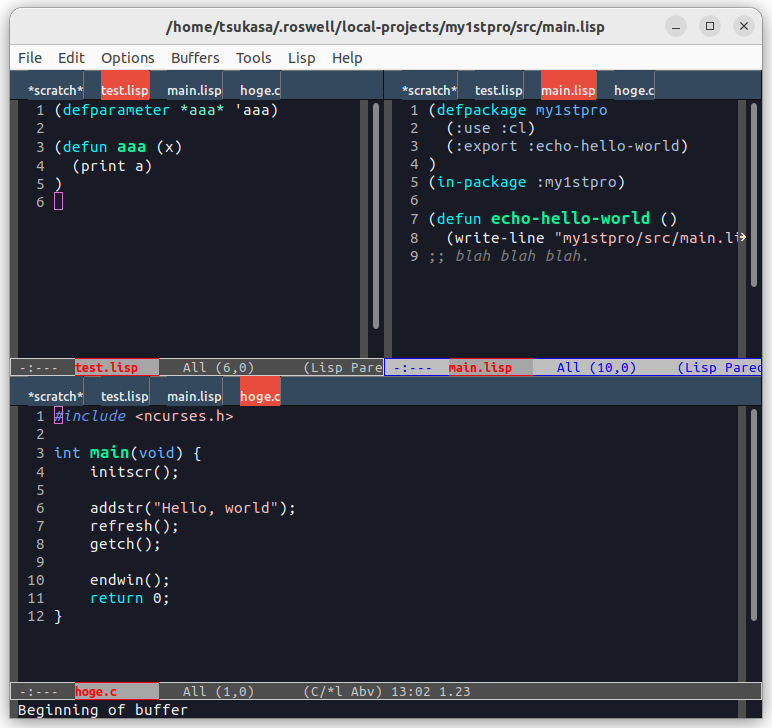Click on in-package keyword
772x728 pixels.
482,182
